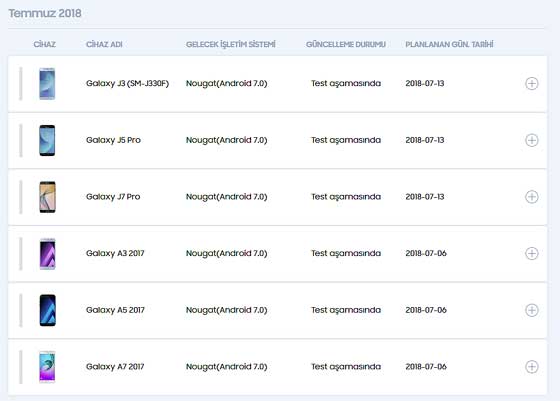
Task: Click Nougat(Android 7.0) in Galaxy J7 Pro row
Action: click(x=226, y=197)
